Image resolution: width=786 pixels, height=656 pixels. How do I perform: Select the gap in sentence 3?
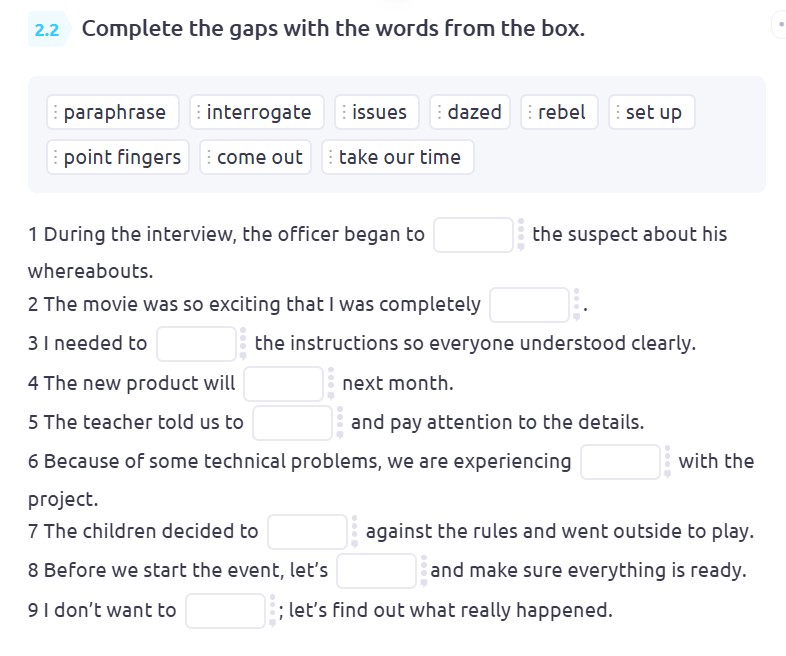tap(196, 344)
